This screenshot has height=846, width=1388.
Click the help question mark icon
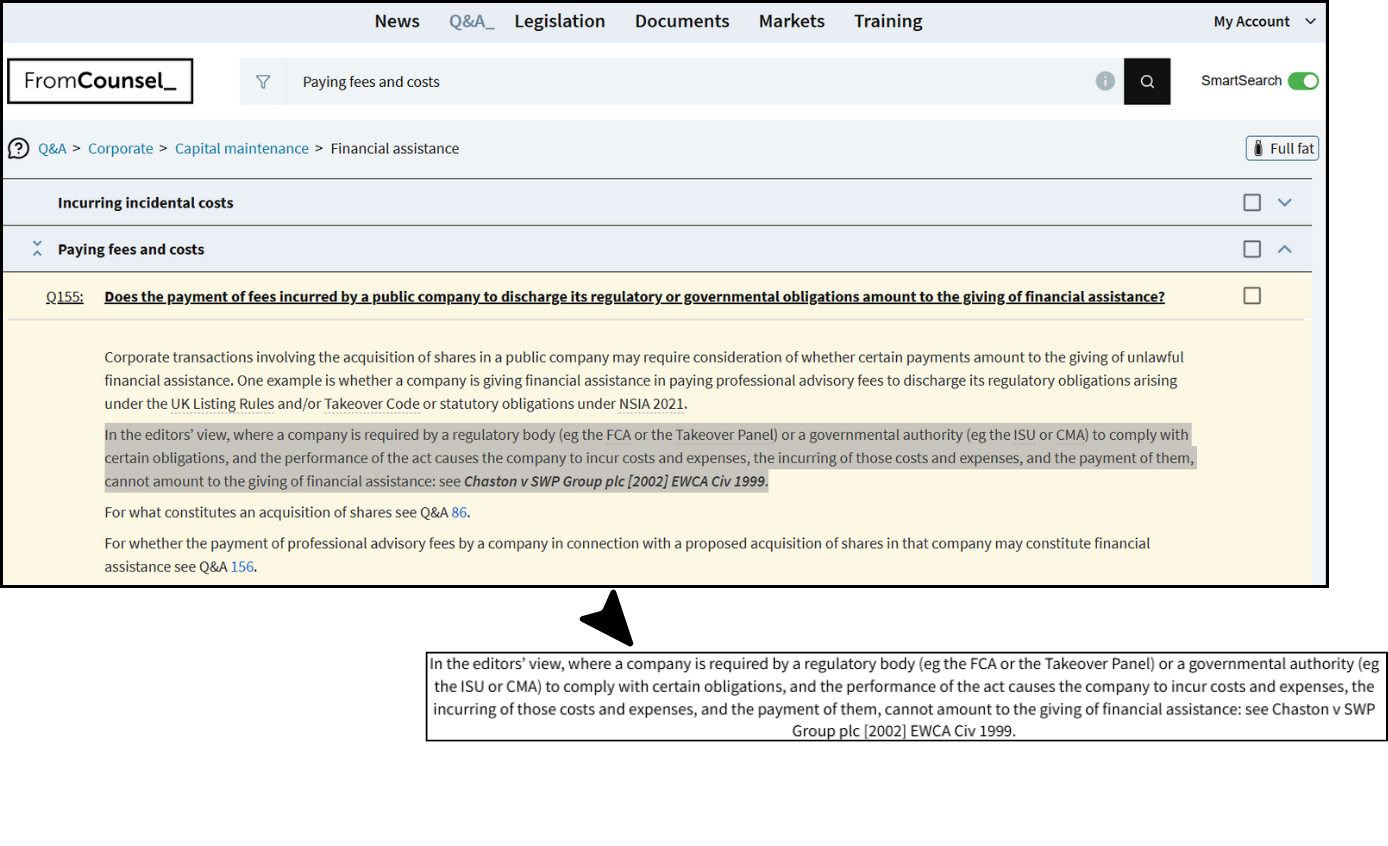[19, 148]
